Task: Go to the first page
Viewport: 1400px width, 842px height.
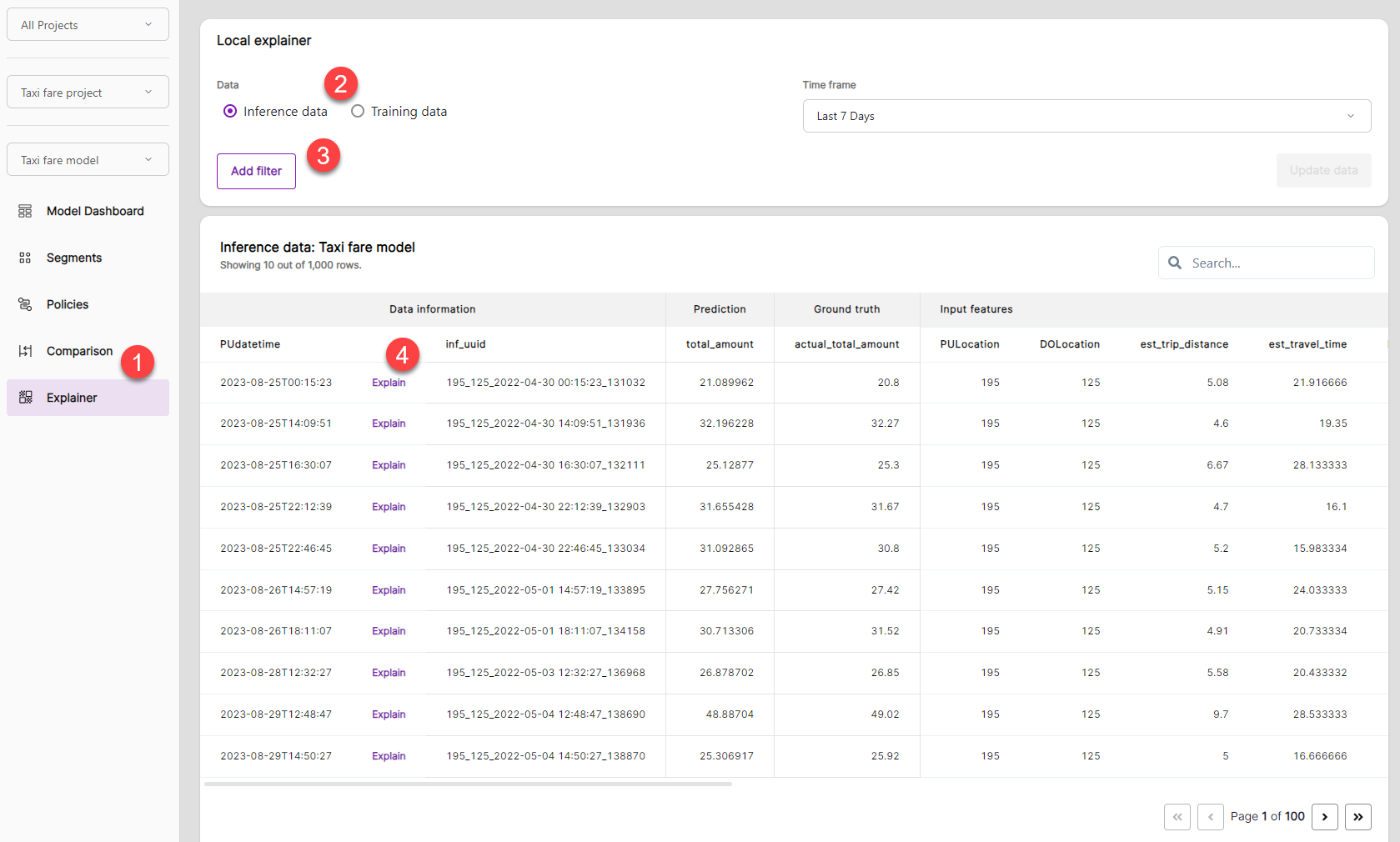Action: [1177, 817]
